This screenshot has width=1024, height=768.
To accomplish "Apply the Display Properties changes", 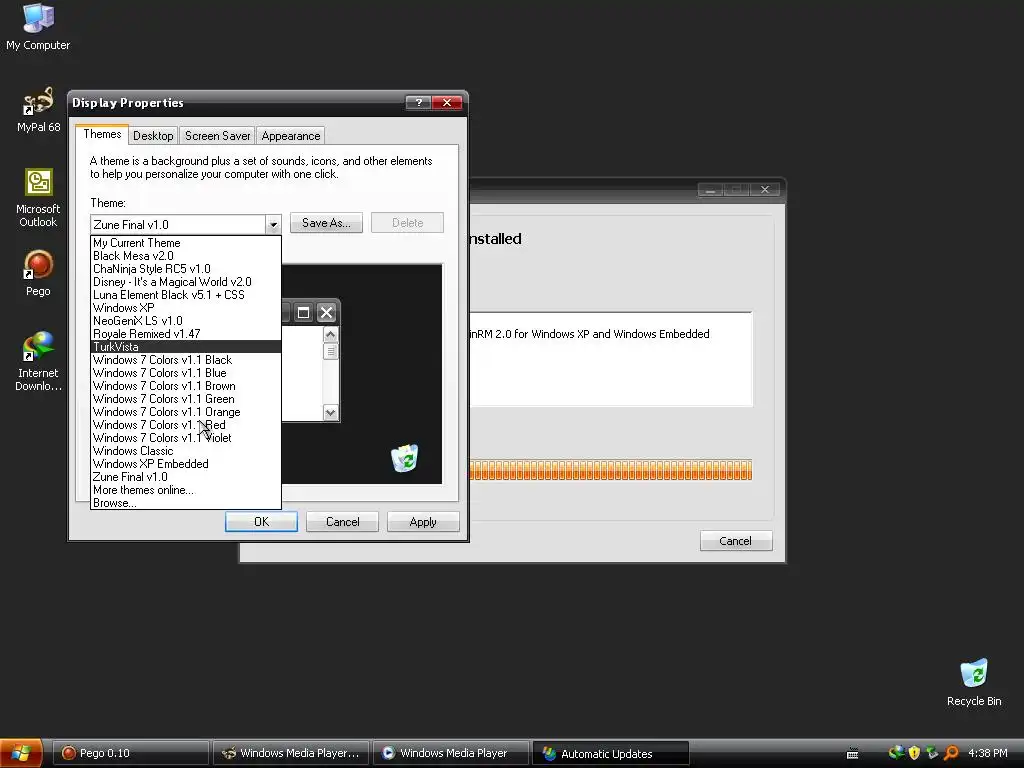I will [x=423, y=522].
